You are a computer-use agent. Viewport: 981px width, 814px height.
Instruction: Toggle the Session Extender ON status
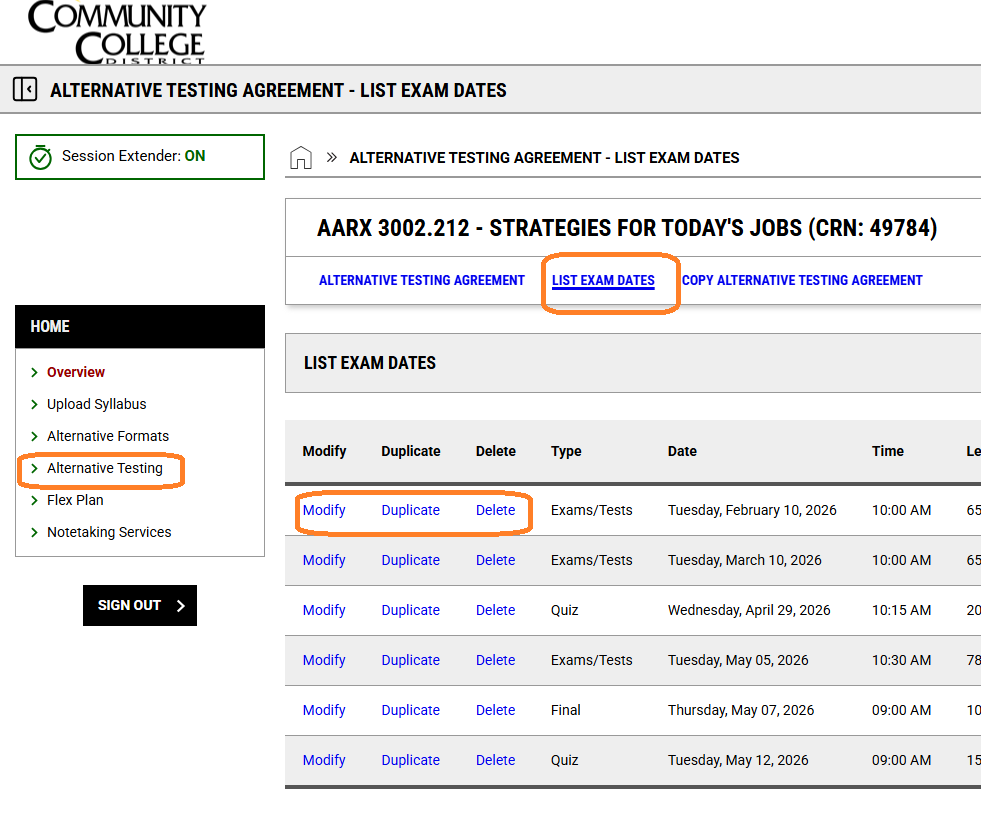pos(195,156)
